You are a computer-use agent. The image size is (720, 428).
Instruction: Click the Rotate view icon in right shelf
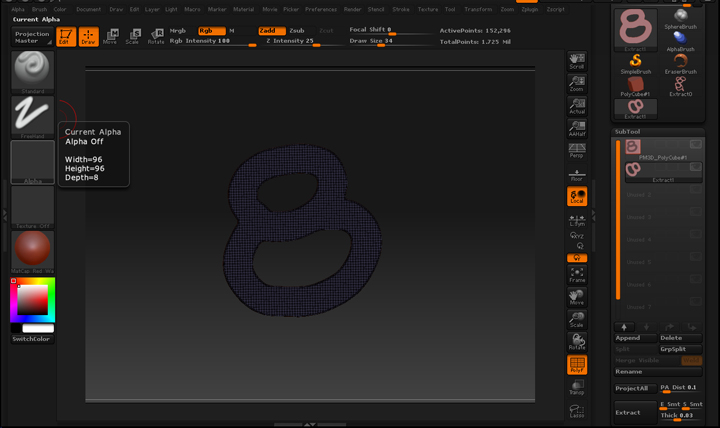pyautogui.click(x=577, y=342)
